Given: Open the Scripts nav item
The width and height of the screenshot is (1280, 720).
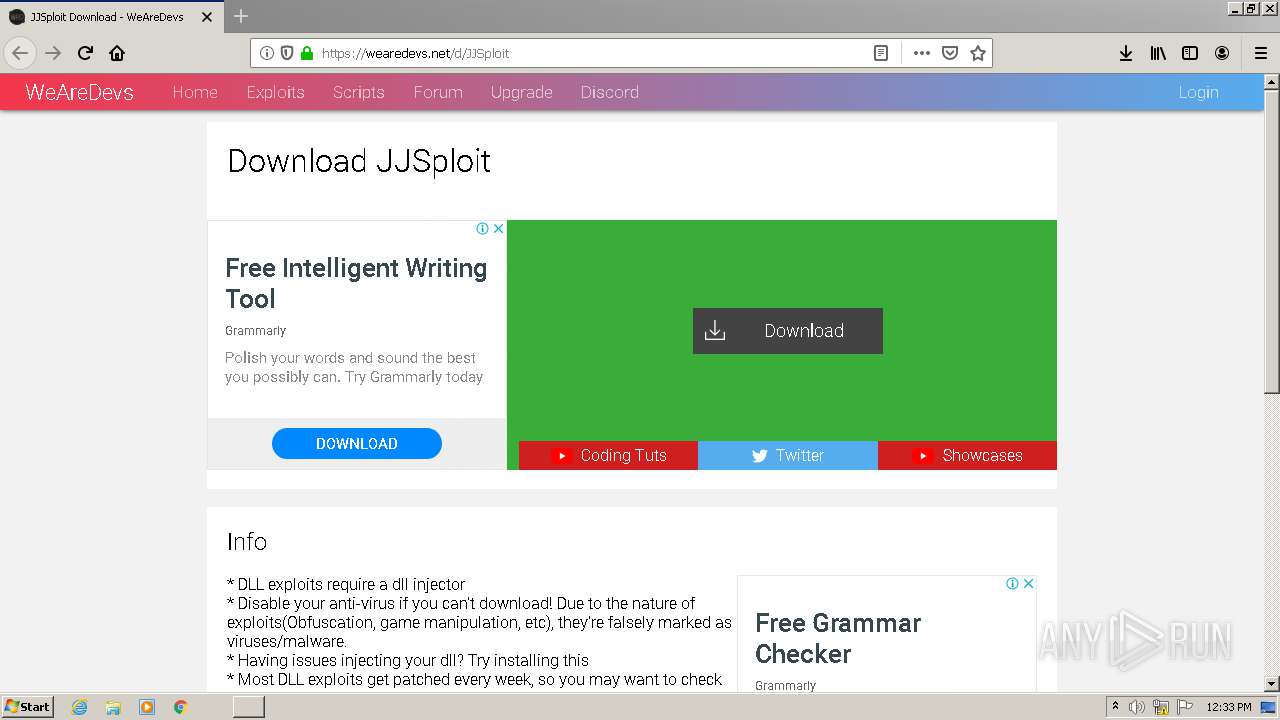Looking at the screenshot, I should tap(359, 92).
